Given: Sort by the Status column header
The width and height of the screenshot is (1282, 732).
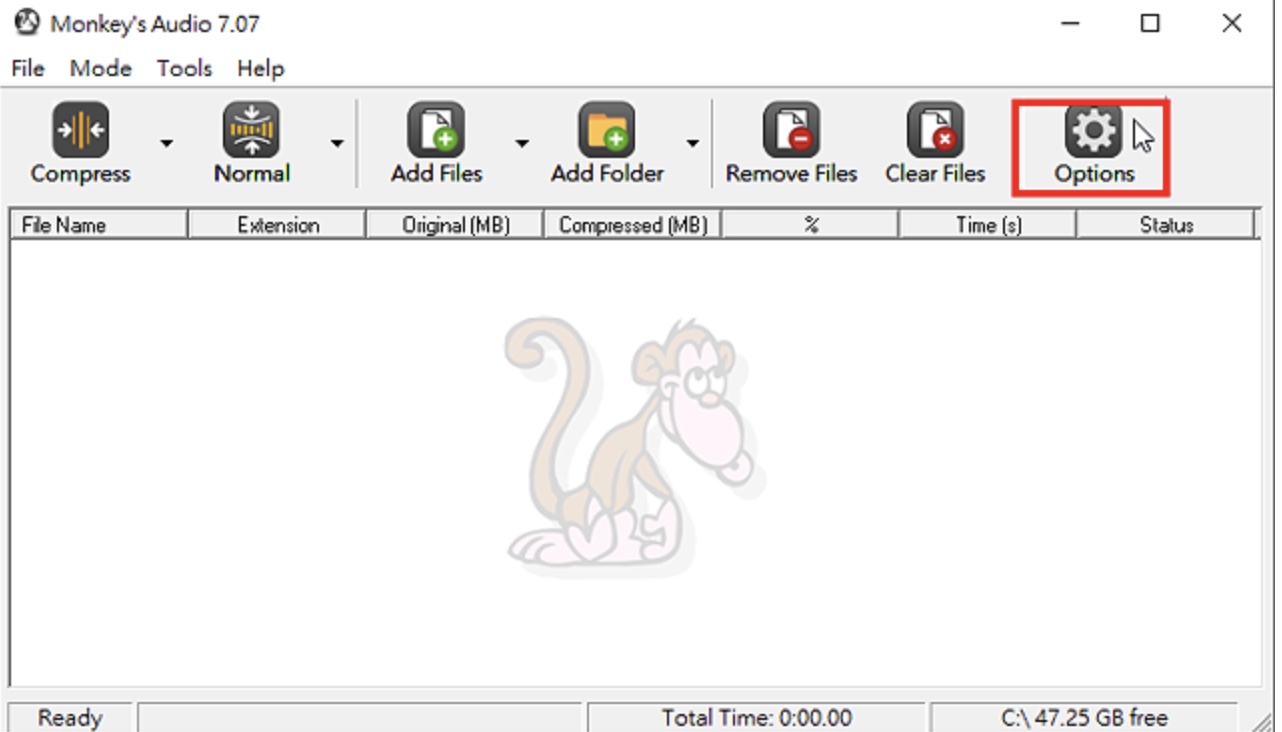Looking at the screenshot, I should [1166, 225].
